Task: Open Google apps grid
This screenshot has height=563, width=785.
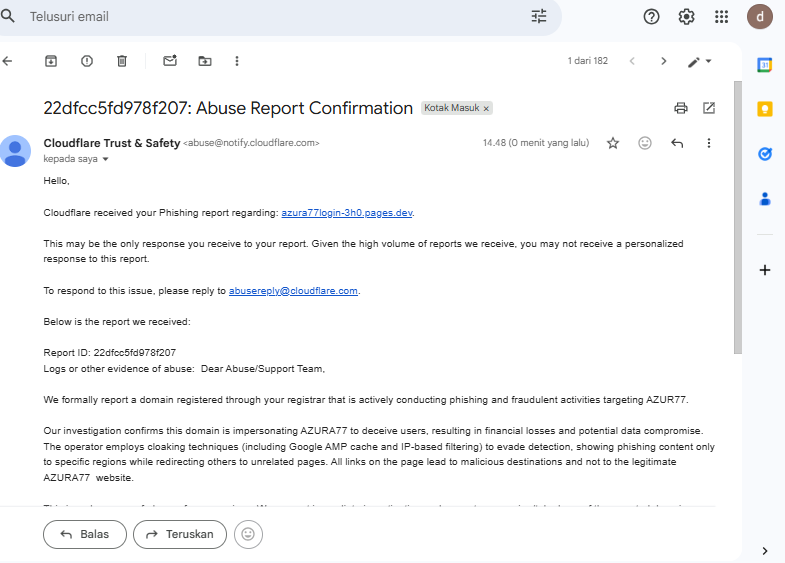Action: click(x=721, y=17)
